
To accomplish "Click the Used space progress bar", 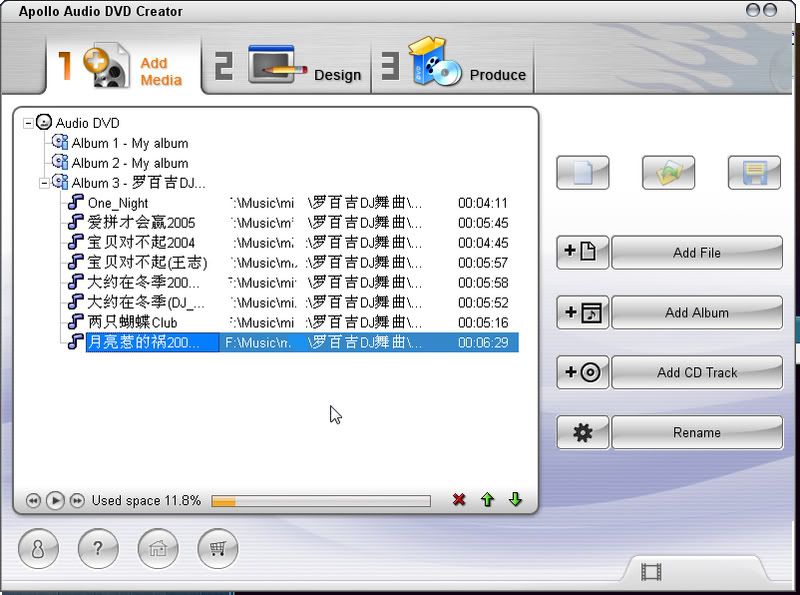I will [x=321, y=501].
